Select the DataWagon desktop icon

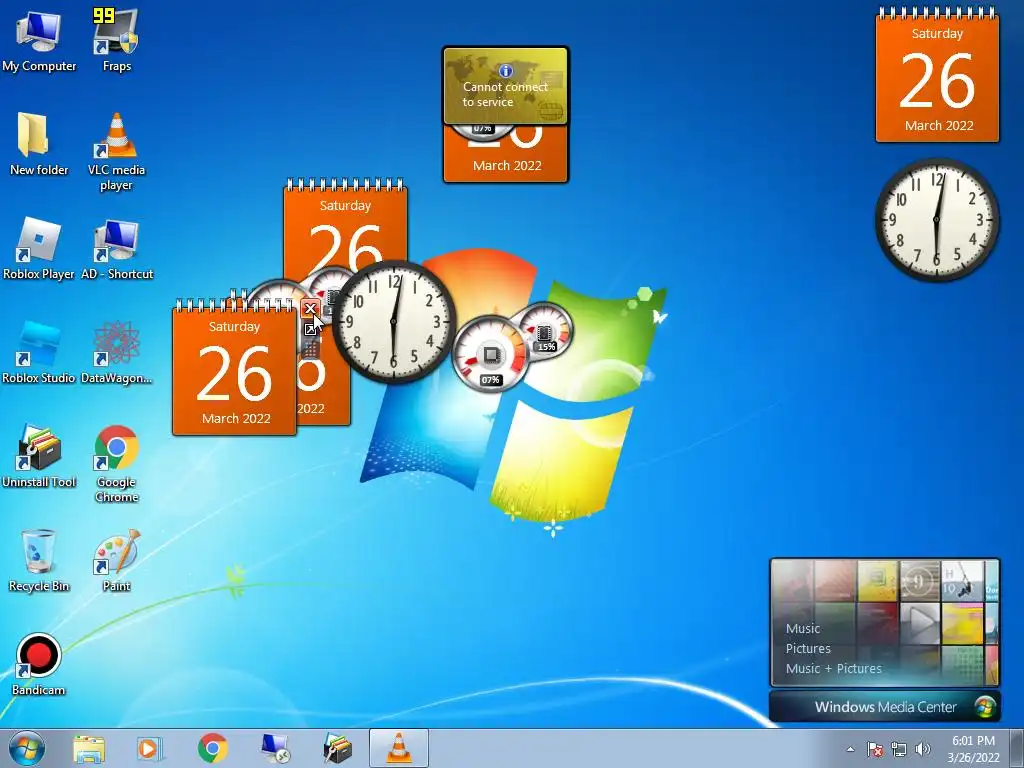pos(116,353)
